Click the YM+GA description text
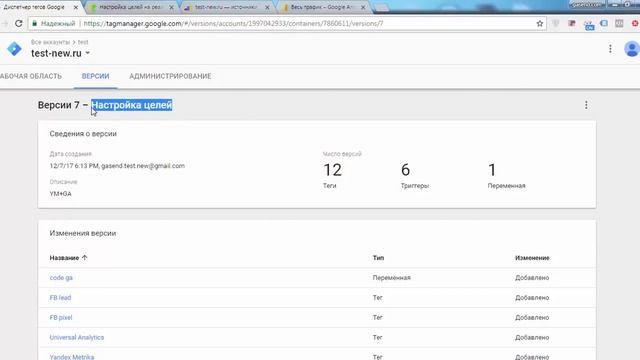 [x=60, y=193]
